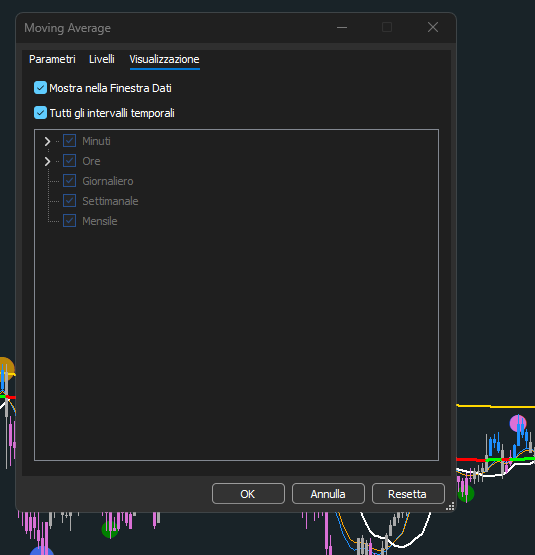The image size is (535, 555).
Task: Toggle the Settimanale checkbox
Action: [x=69, y=201]
